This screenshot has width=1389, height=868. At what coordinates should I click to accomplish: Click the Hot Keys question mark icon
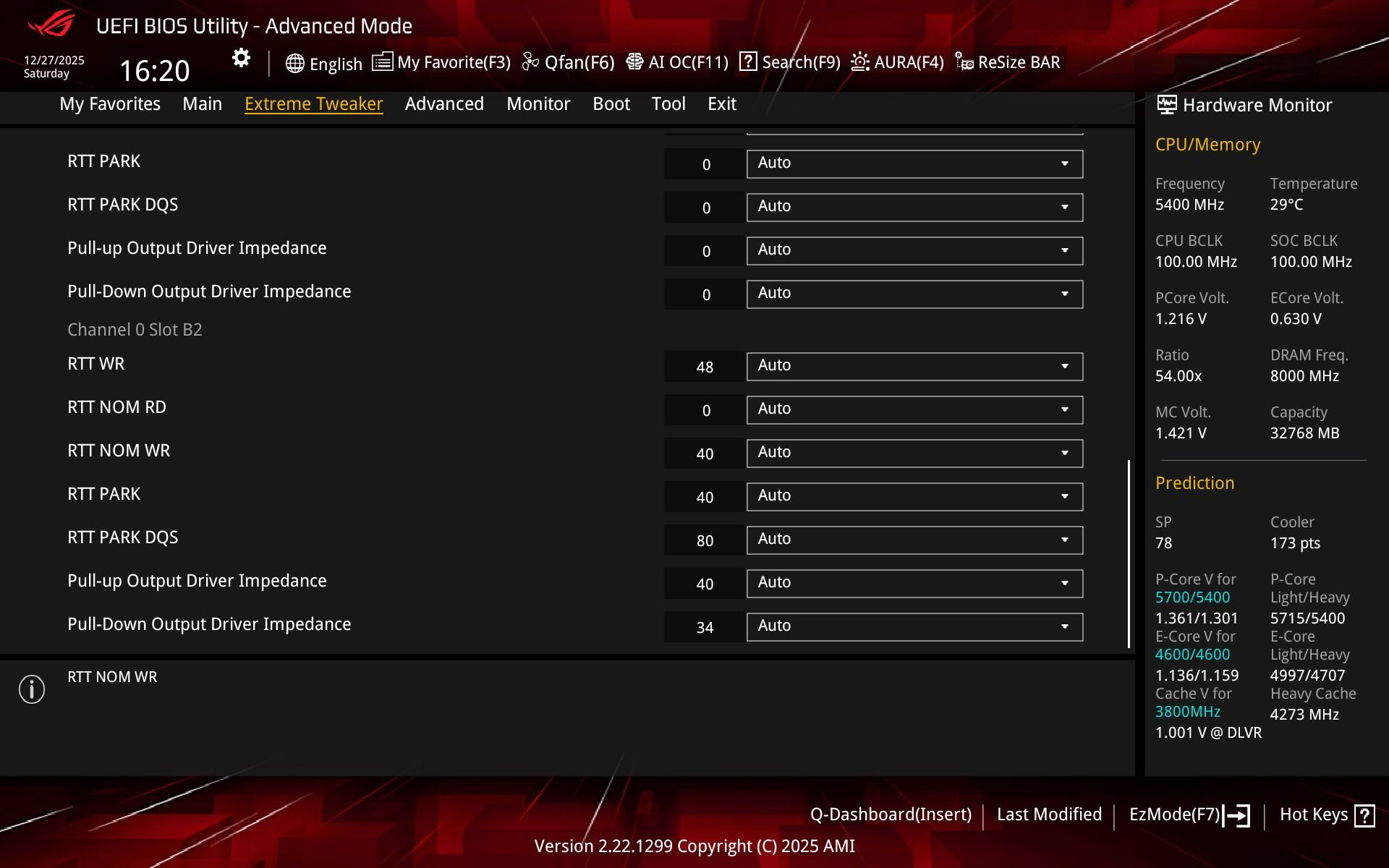[1364, 815]
